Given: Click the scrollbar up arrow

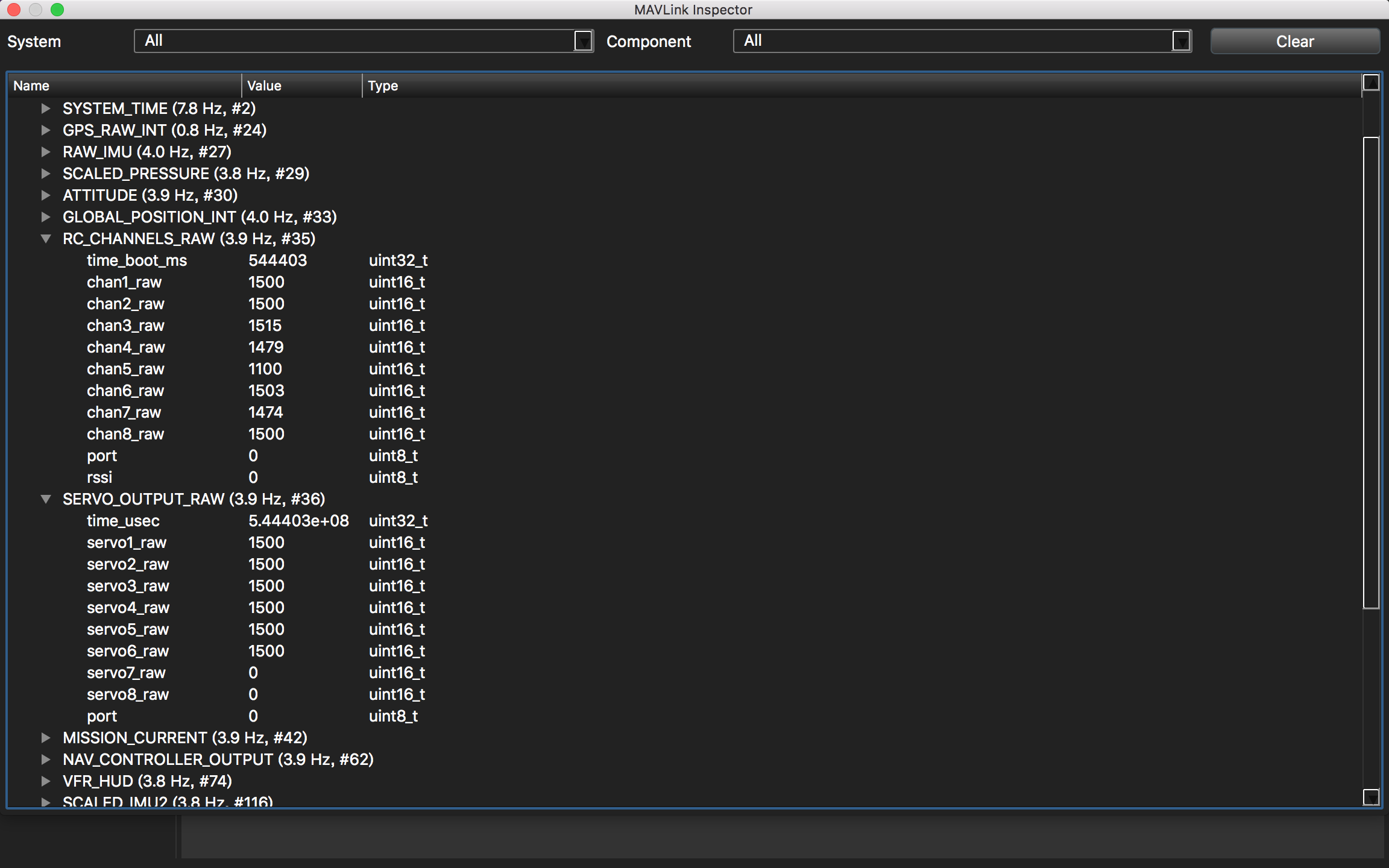Looking at the screenshot, I should pyautogui.click(x=1371, y=83).
